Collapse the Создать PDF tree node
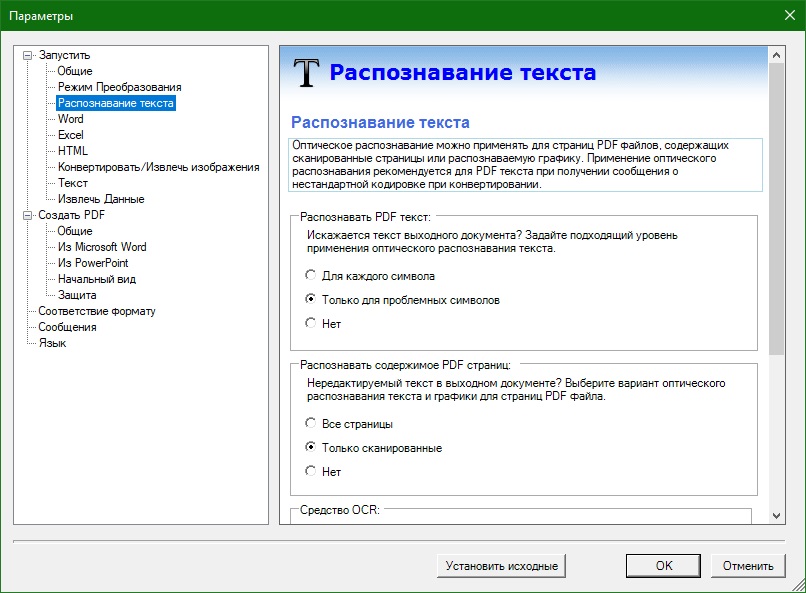Image resolution: width=806 pixels, height=593 pixels. pos(27,215)
